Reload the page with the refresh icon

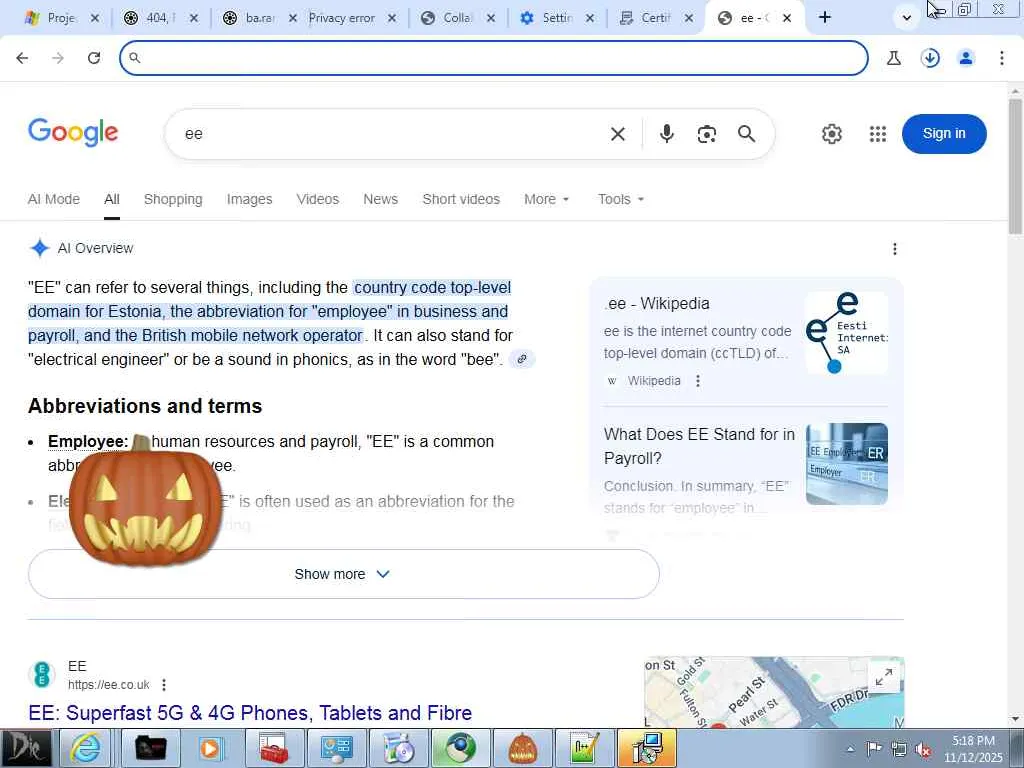click(94, 58)
